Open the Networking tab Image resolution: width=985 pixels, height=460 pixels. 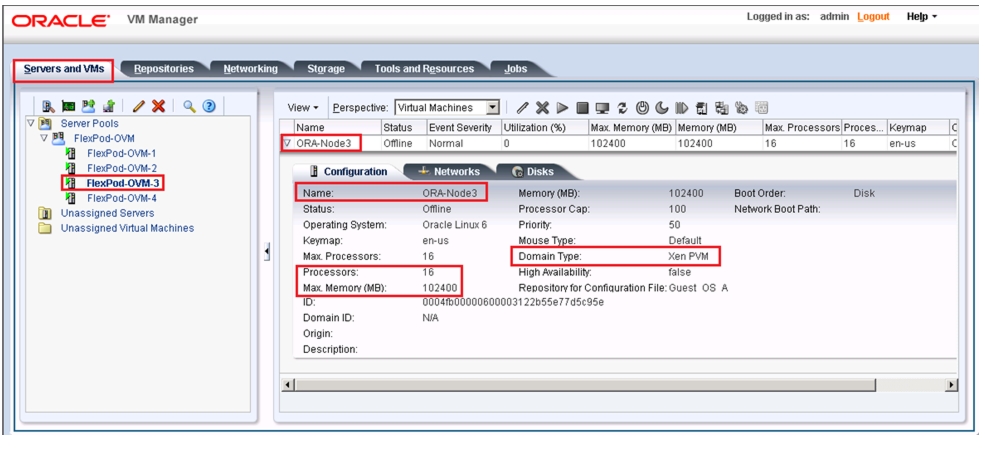tap(251, 68)
